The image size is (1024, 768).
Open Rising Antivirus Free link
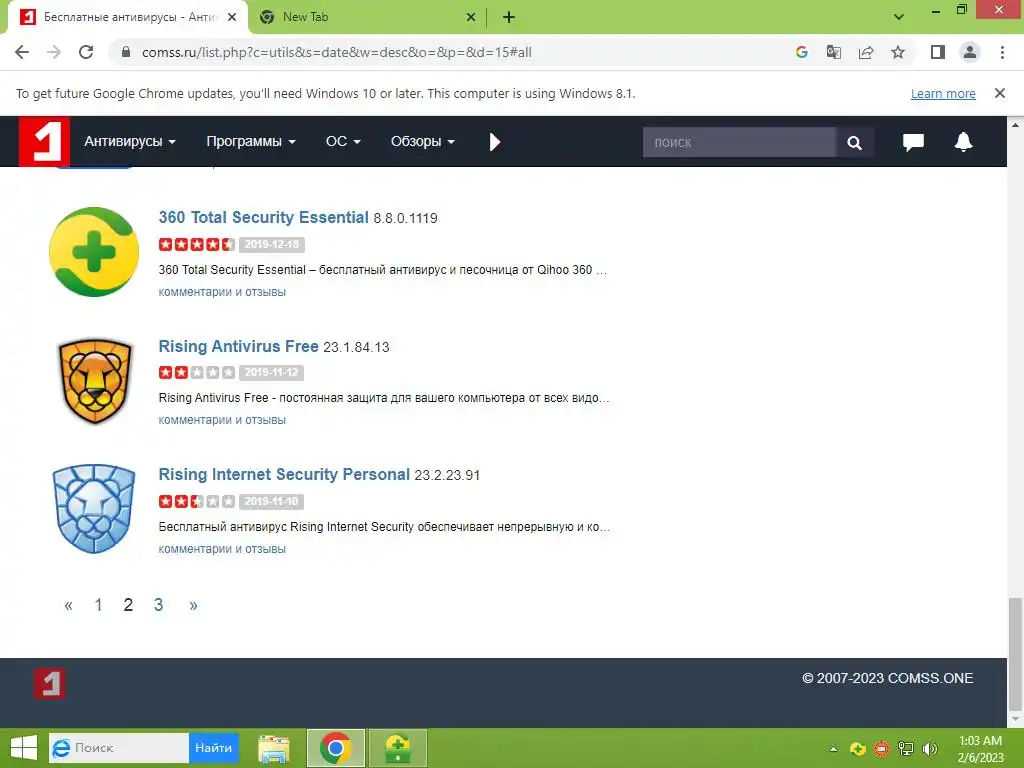238,346
